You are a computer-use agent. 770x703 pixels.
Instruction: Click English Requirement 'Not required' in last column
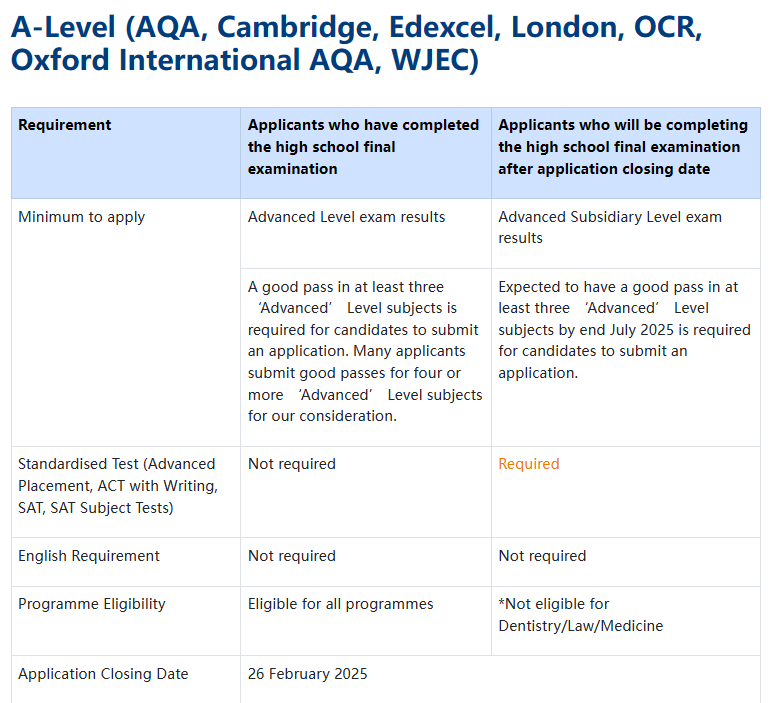click(542, 556)
